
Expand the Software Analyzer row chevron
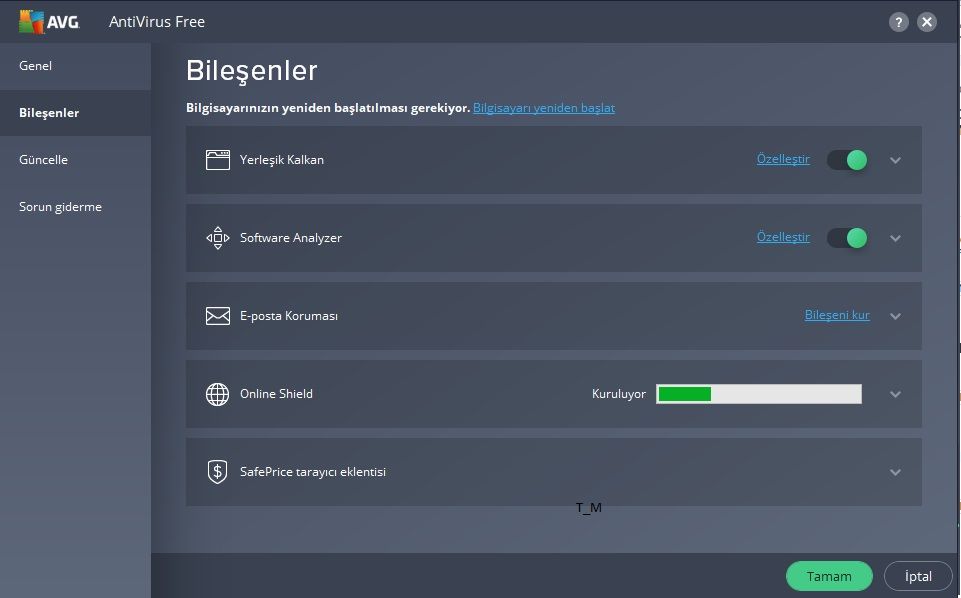click(895, 238)
